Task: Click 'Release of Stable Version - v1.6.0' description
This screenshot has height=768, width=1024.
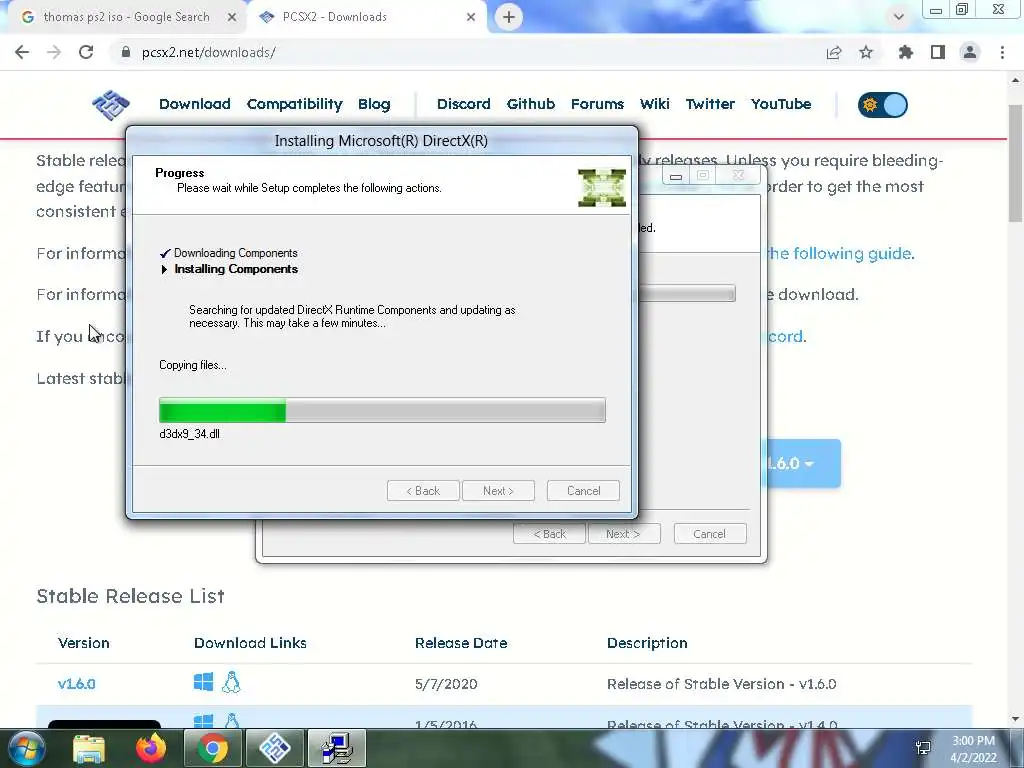Action: [x=722, y=684]
